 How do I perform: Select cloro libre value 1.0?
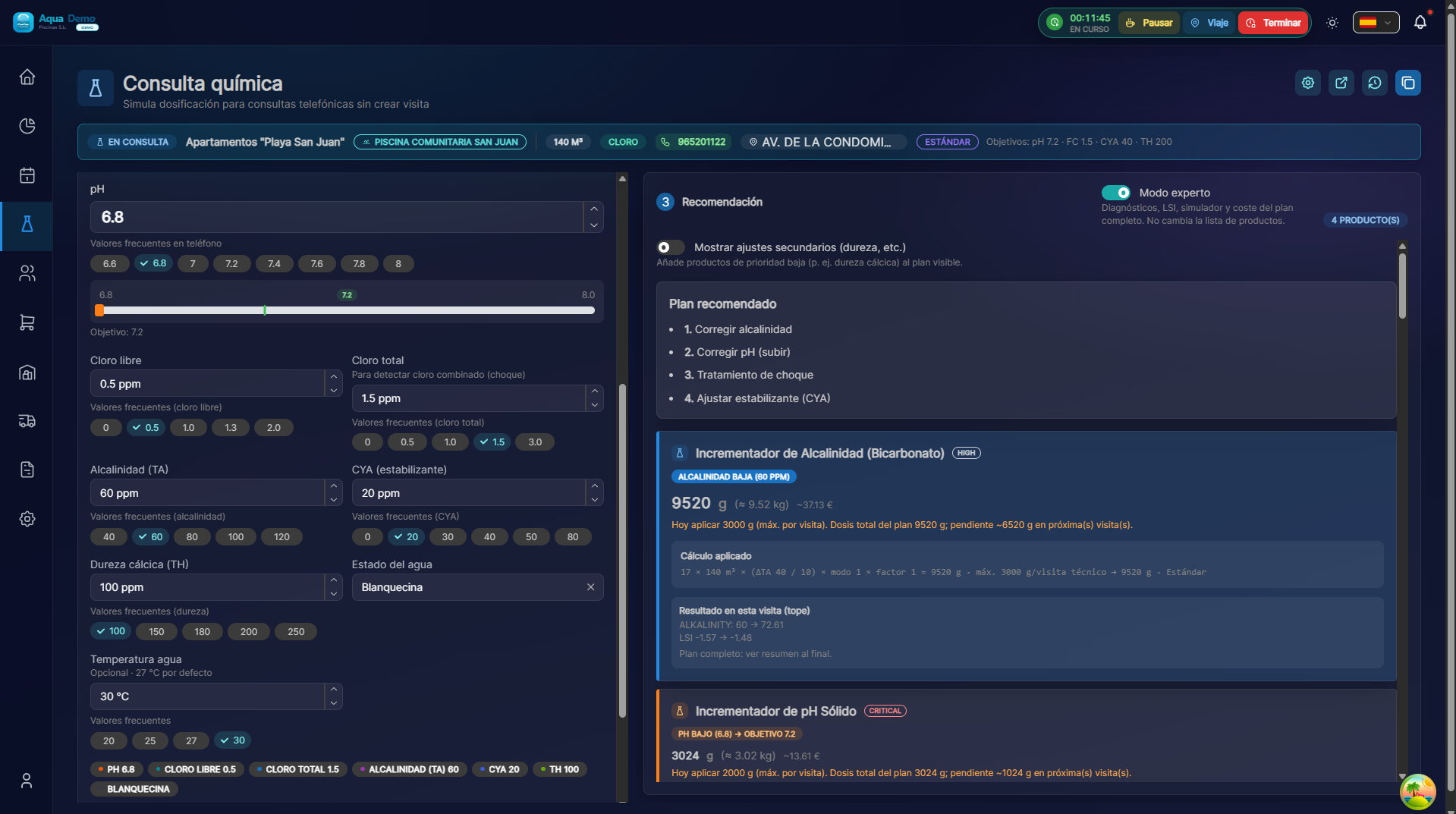click(189, 428)
